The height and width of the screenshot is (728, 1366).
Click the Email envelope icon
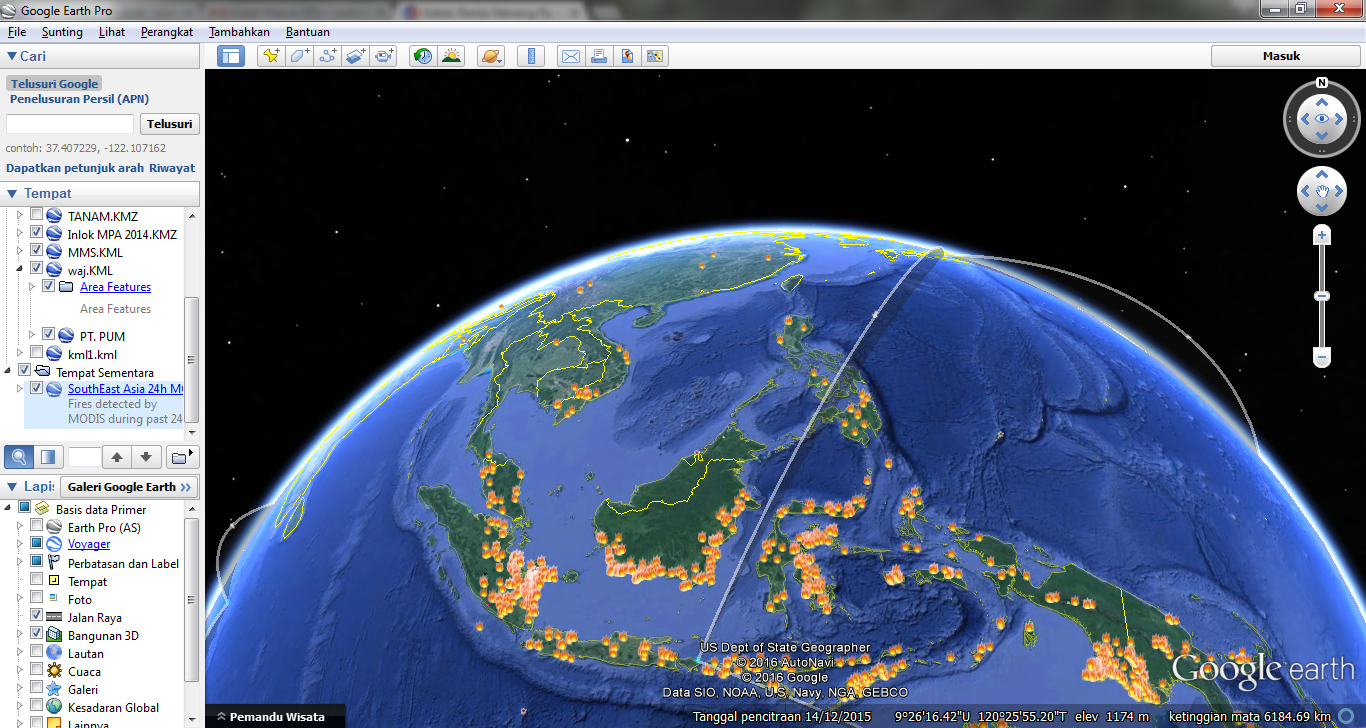(570, 56)
